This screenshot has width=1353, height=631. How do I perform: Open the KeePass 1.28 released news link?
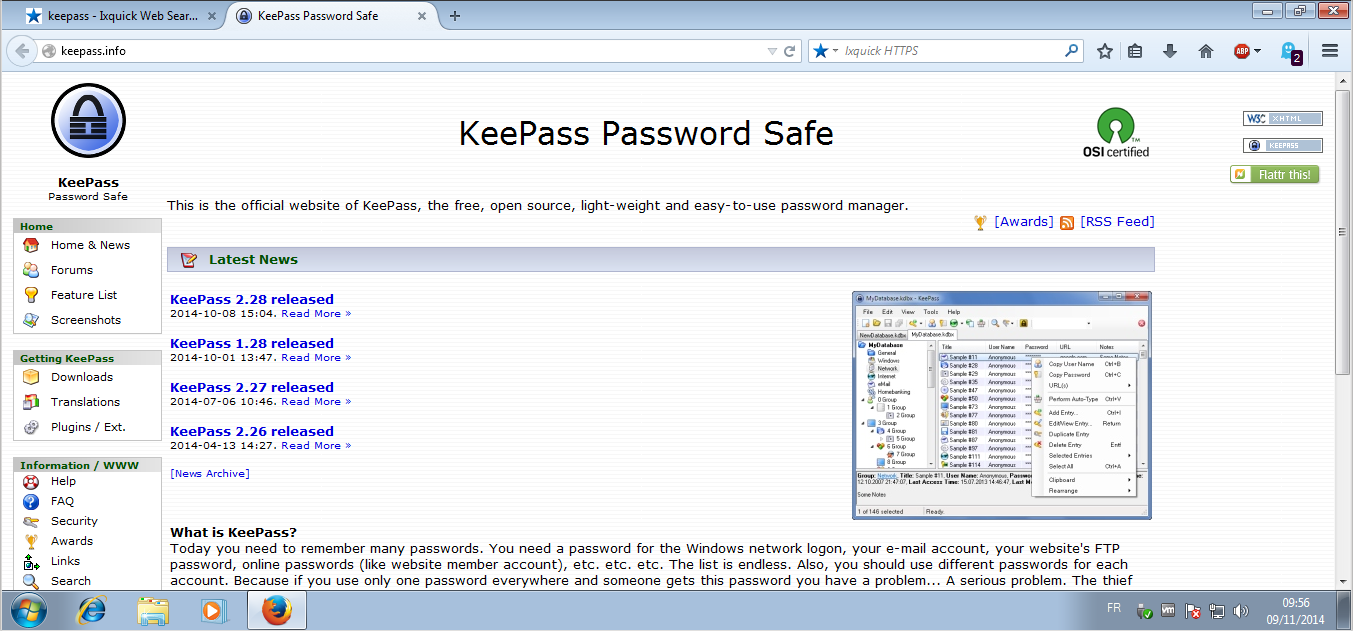click(x=252, y=343)
